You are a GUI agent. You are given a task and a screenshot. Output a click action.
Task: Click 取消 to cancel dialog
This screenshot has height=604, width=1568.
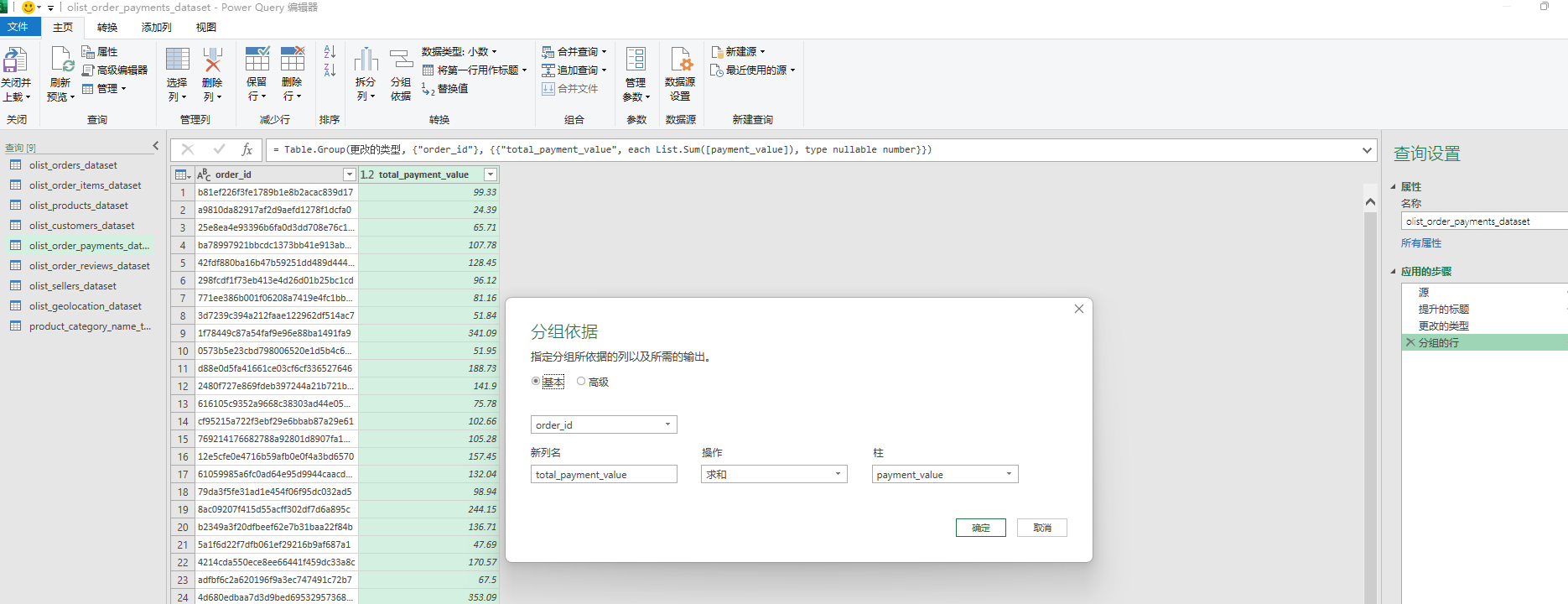[x=1042, y=528]
